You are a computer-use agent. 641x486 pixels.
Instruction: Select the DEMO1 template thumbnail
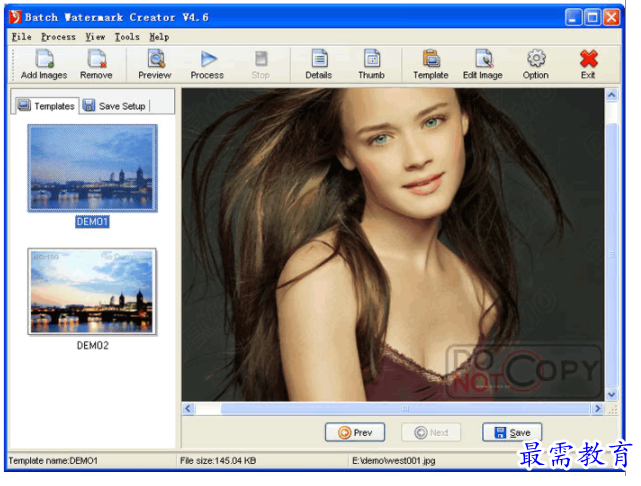pyautogui.click(x=92, y=169)
